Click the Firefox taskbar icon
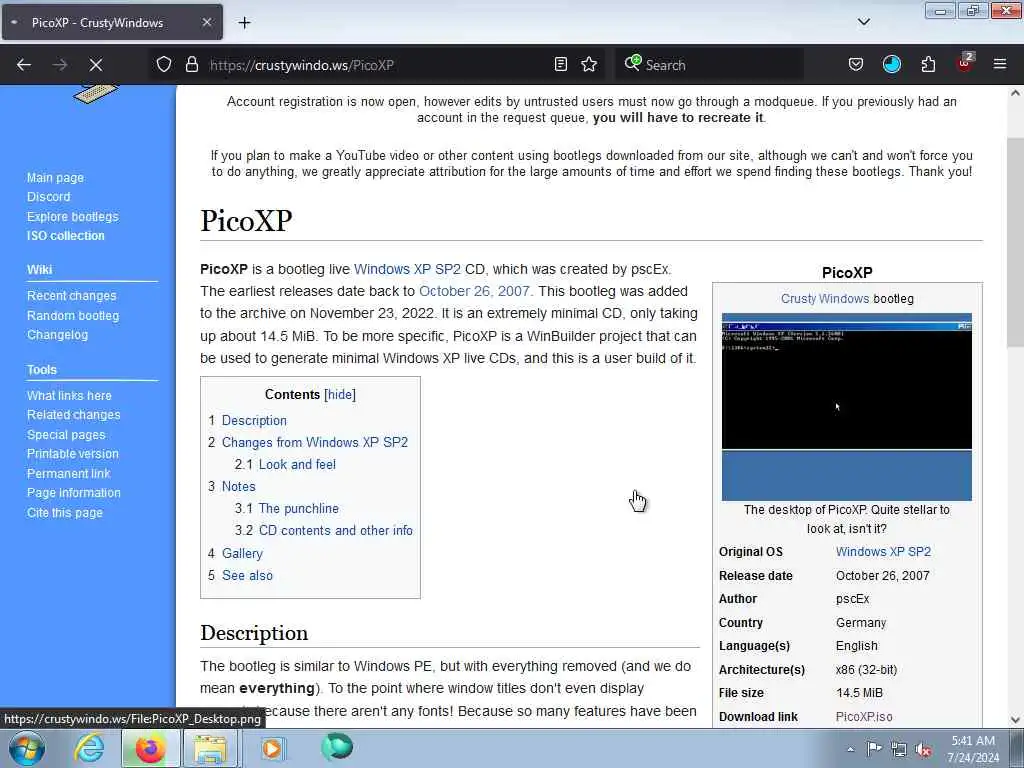Image resolution: width=1024 pixels, height=768 pixels. coord(150,748)
